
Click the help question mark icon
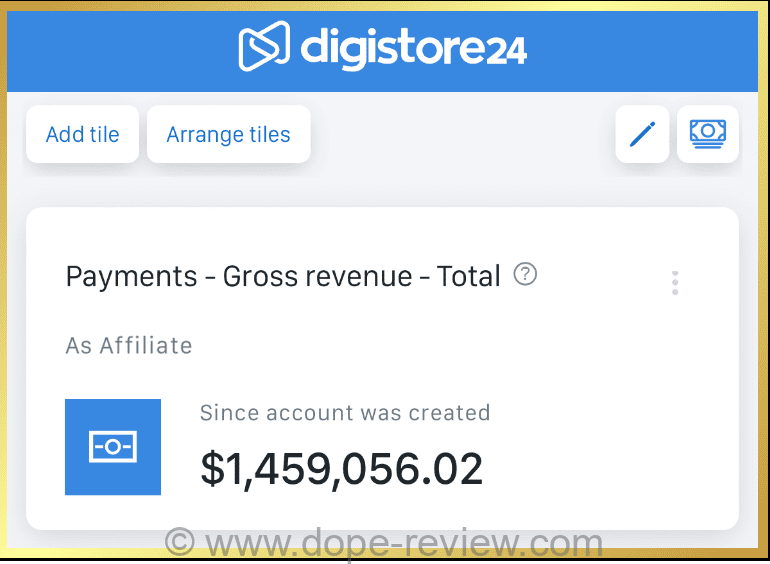pyautogui.click(x=525, y=275)
